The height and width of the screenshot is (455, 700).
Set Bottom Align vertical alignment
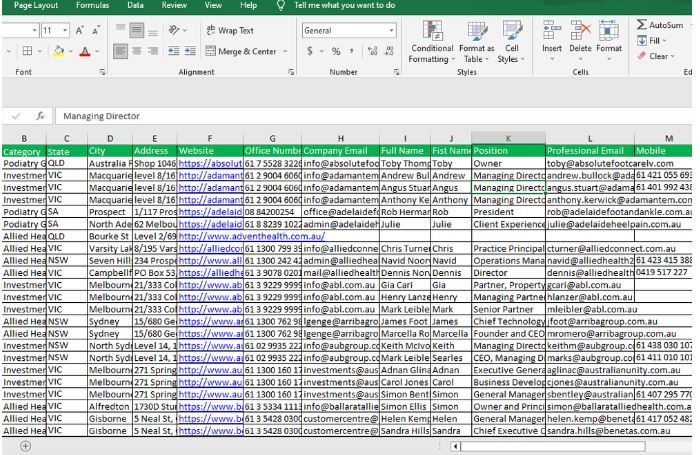pos(153,30)
